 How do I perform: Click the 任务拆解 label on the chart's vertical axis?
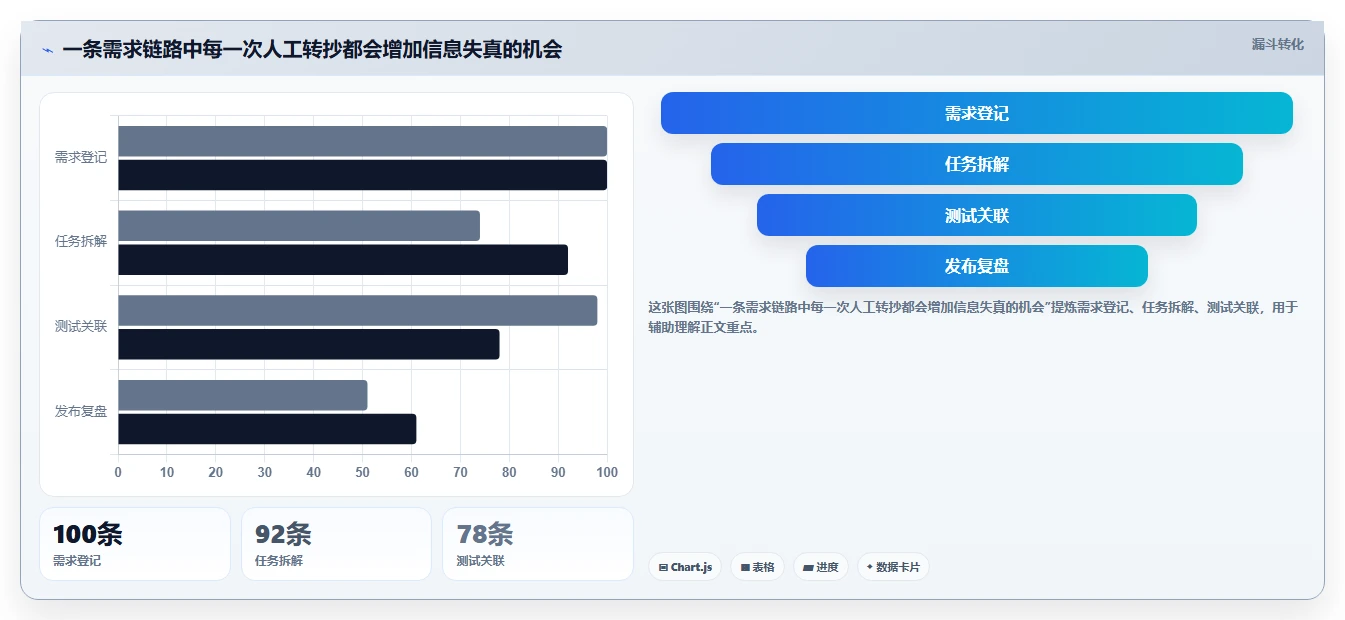point(81,242)
